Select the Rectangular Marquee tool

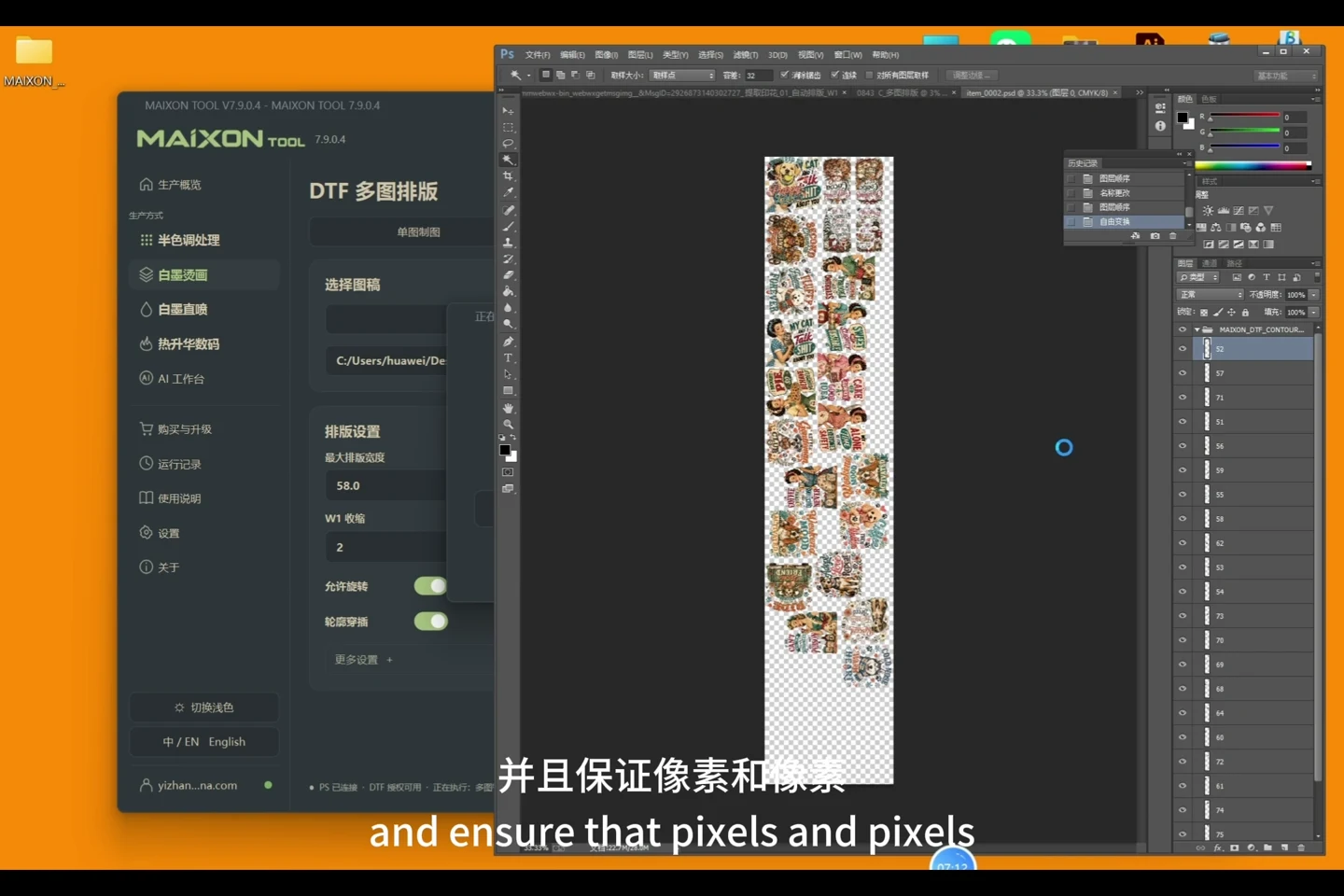pos(508,127)
